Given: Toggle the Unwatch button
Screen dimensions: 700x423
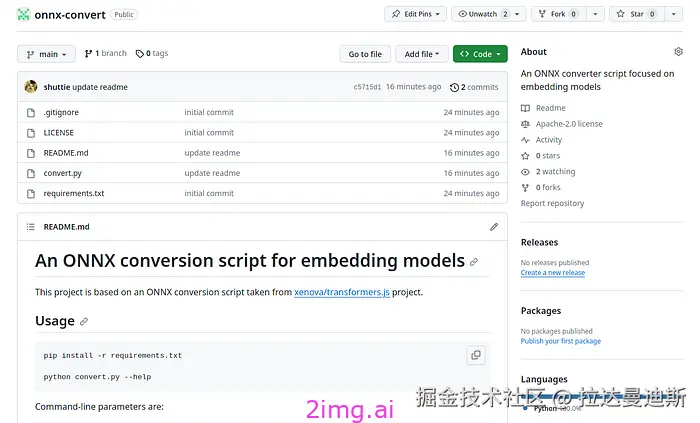Looking at the screenshot, I should (x=481, y=14).
